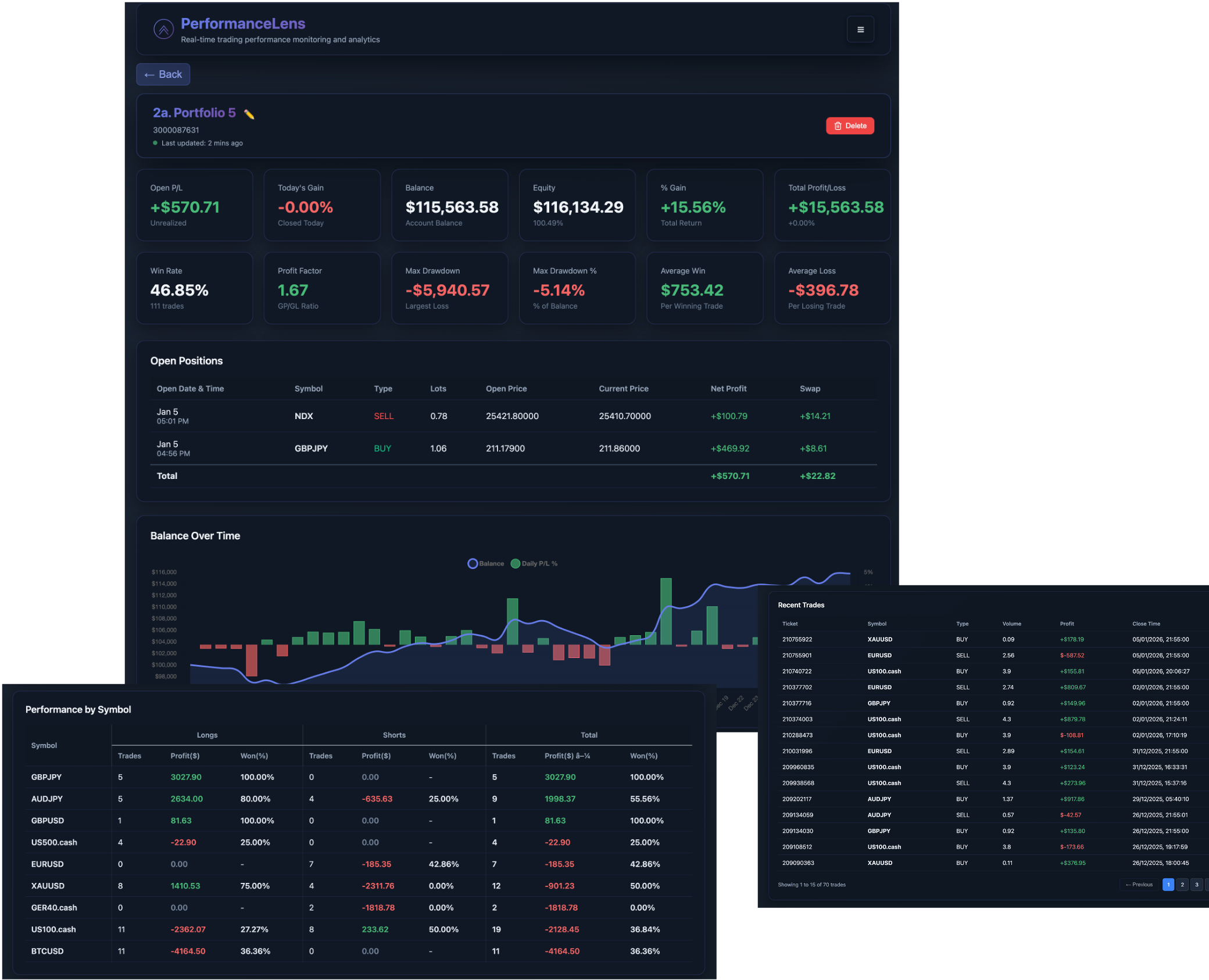Sort Recent Trades by the Profit column

[1067, 624]
